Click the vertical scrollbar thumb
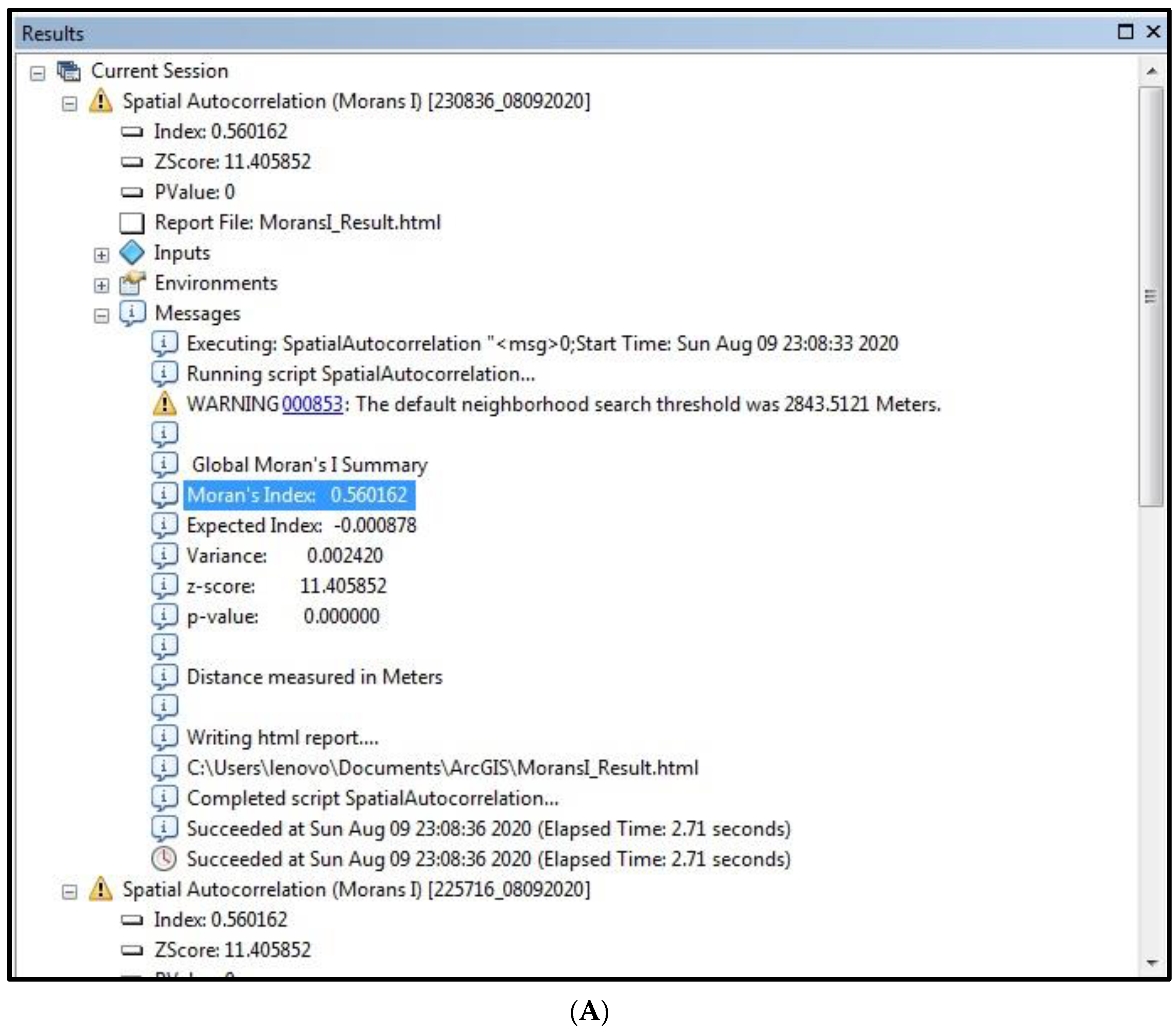The height and width of the screenshot is (1032, 1176). pyautogui.click(x=1151, y=297)
